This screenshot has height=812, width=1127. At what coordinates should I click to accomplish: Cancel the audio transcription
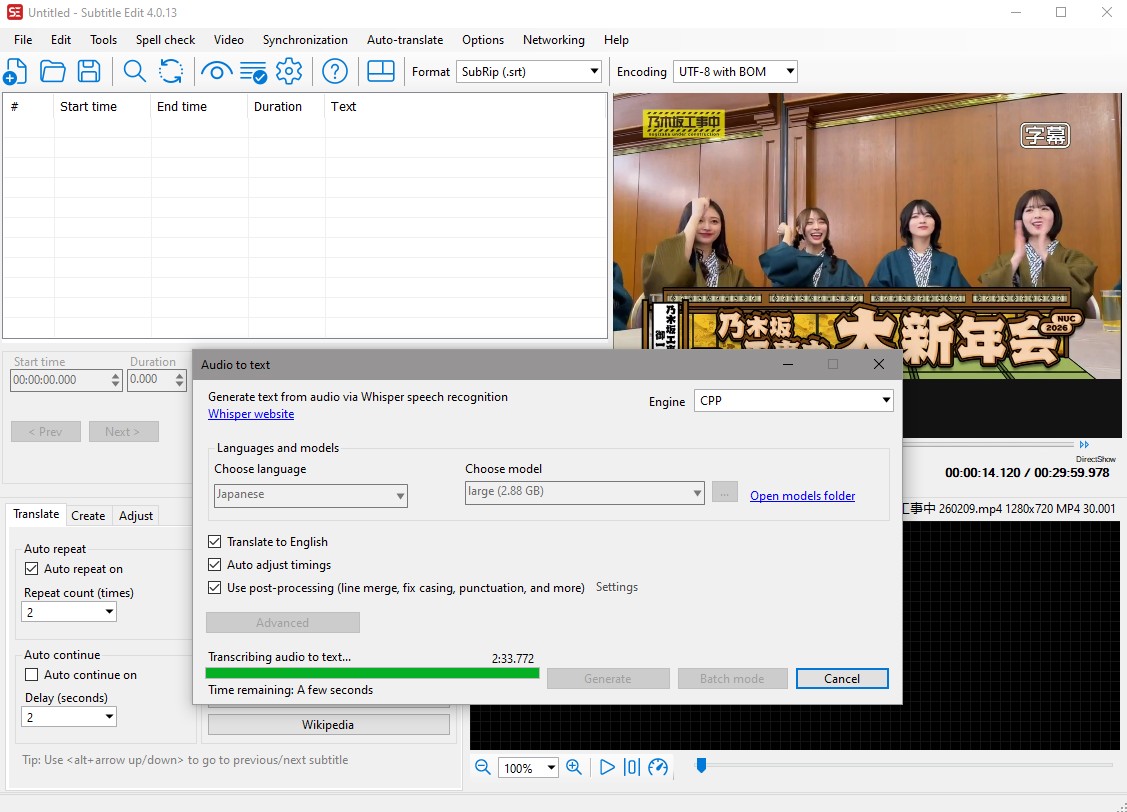841,678
